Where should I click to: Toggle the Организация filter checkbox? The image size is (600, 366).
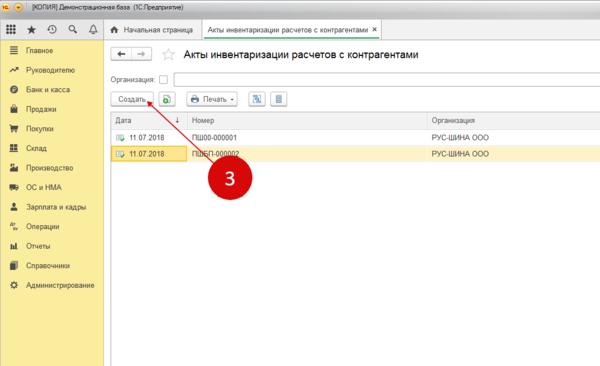point(163,80)
